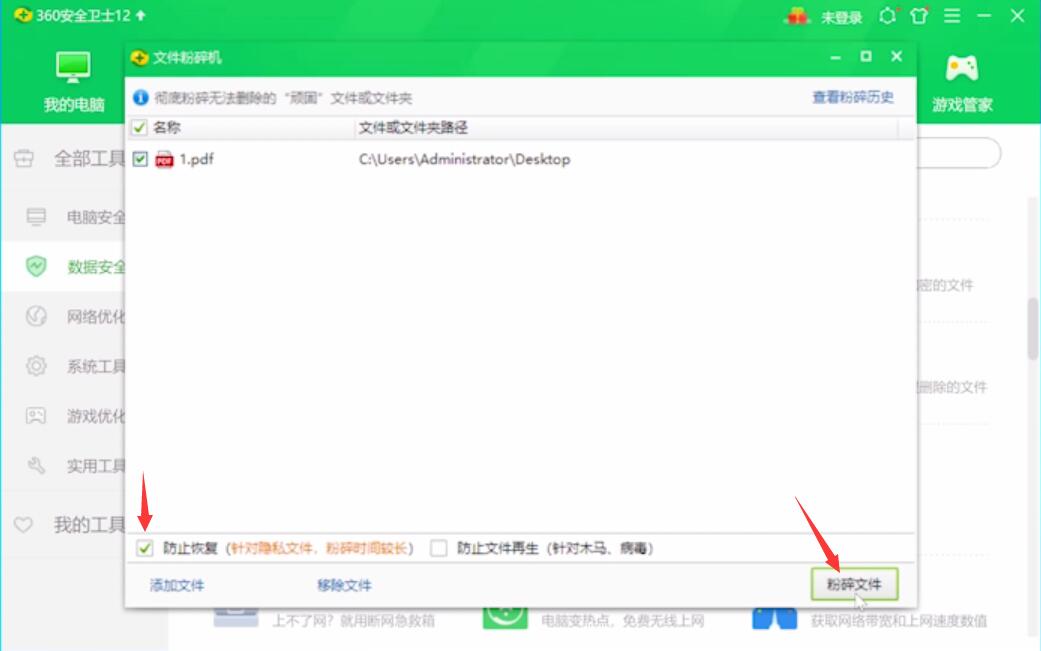Select the 1.pdf file name
Viewport: 1041px width, 651px height.
pos(197,159)
